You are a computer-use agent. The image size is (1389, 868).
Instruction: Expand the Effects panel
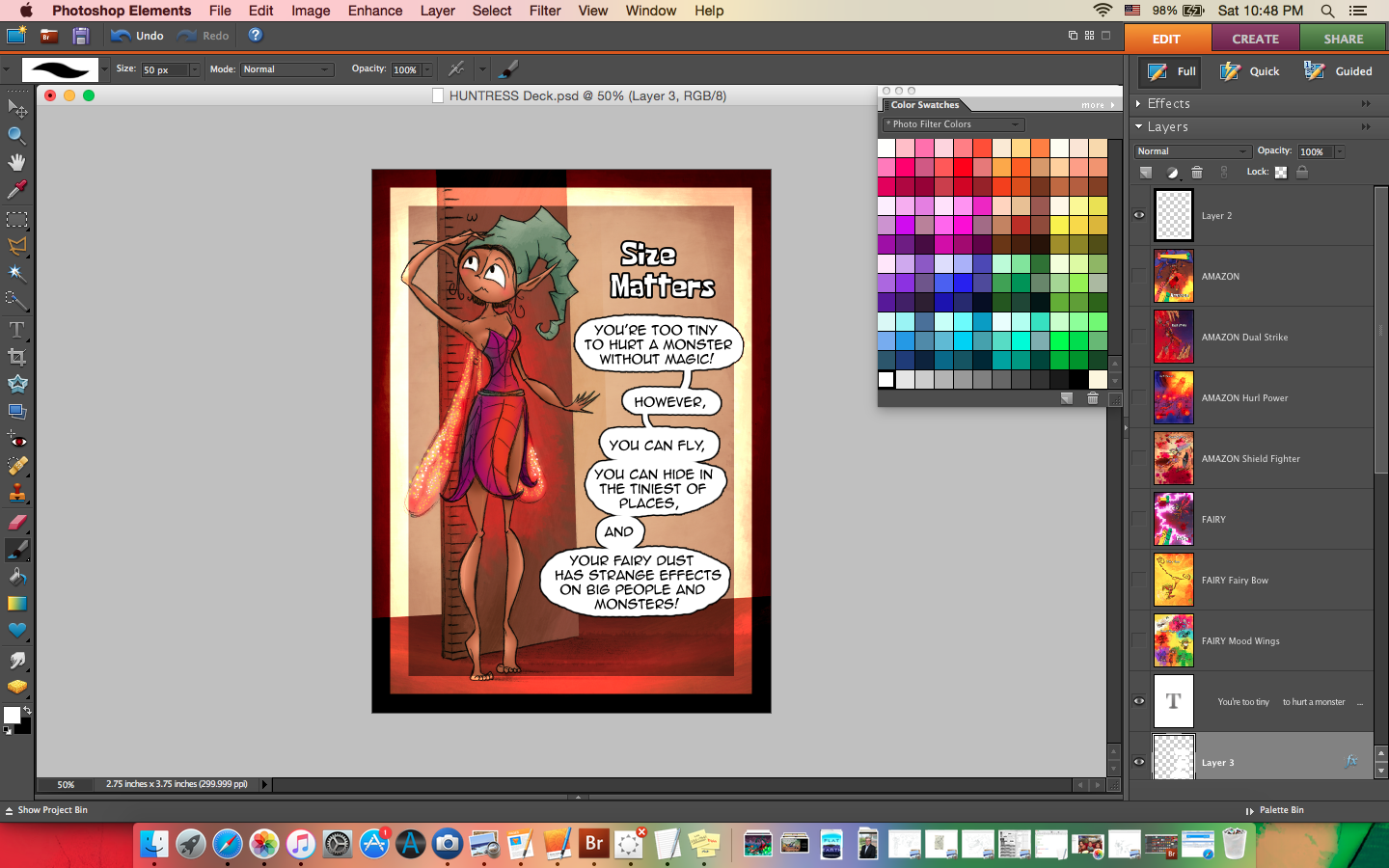1139,103
